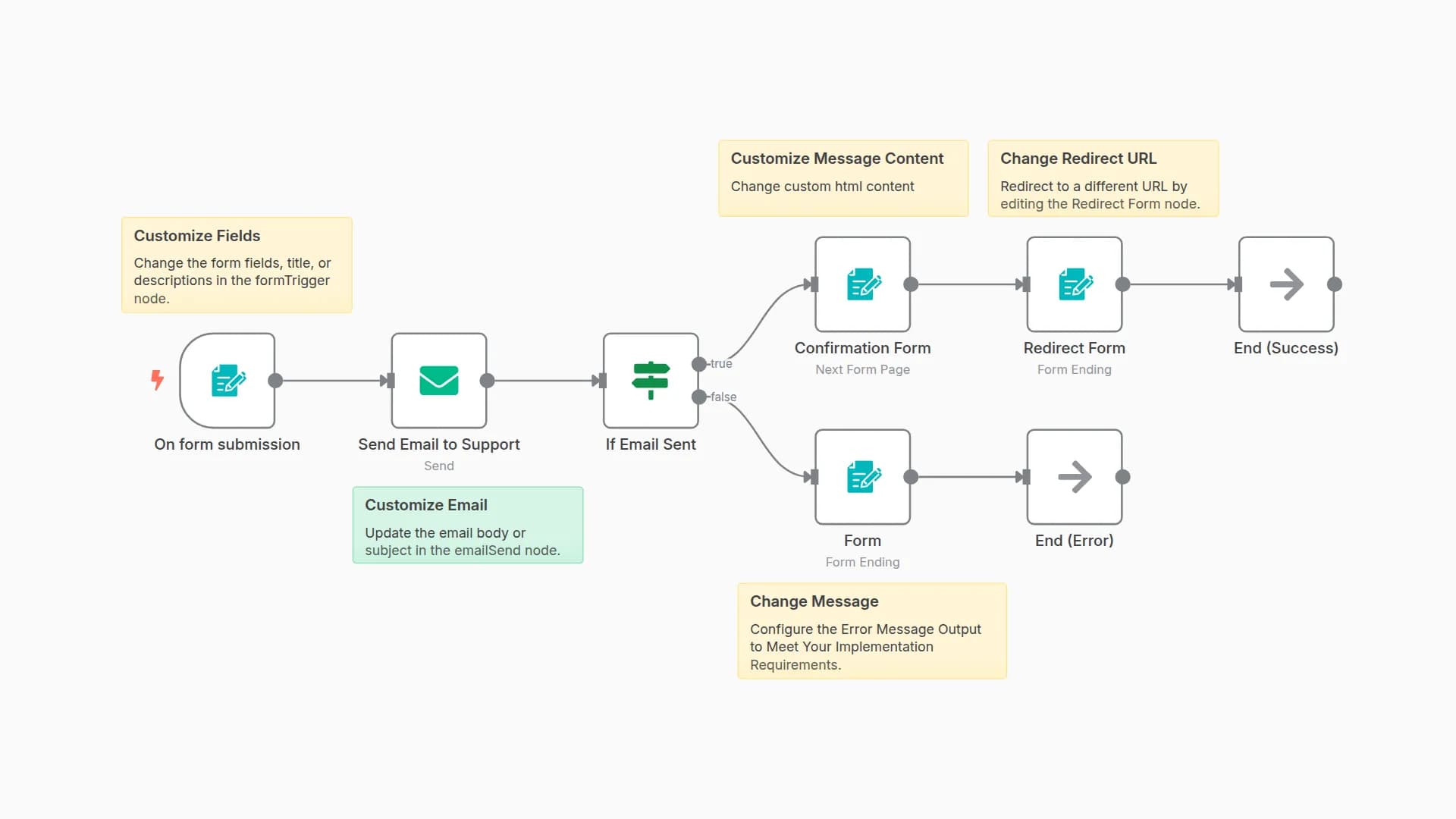The width and height of the screenshot is (1456, 819).
Task: Open the Confirmation Form node
Action: pyautogui.click(x=862, y=284)
